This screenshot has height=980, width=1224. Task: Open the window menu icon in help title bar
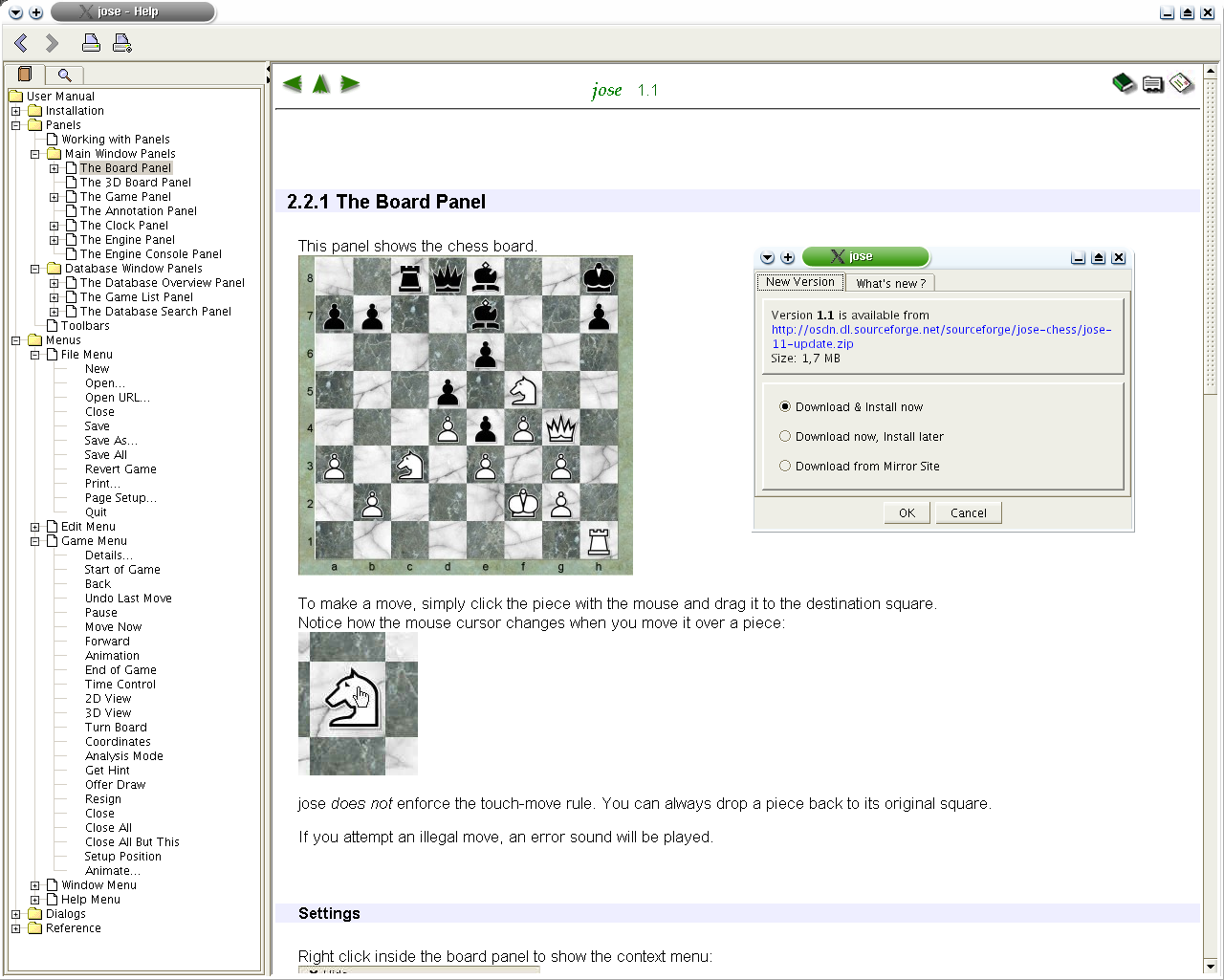(x=15, y=12)
